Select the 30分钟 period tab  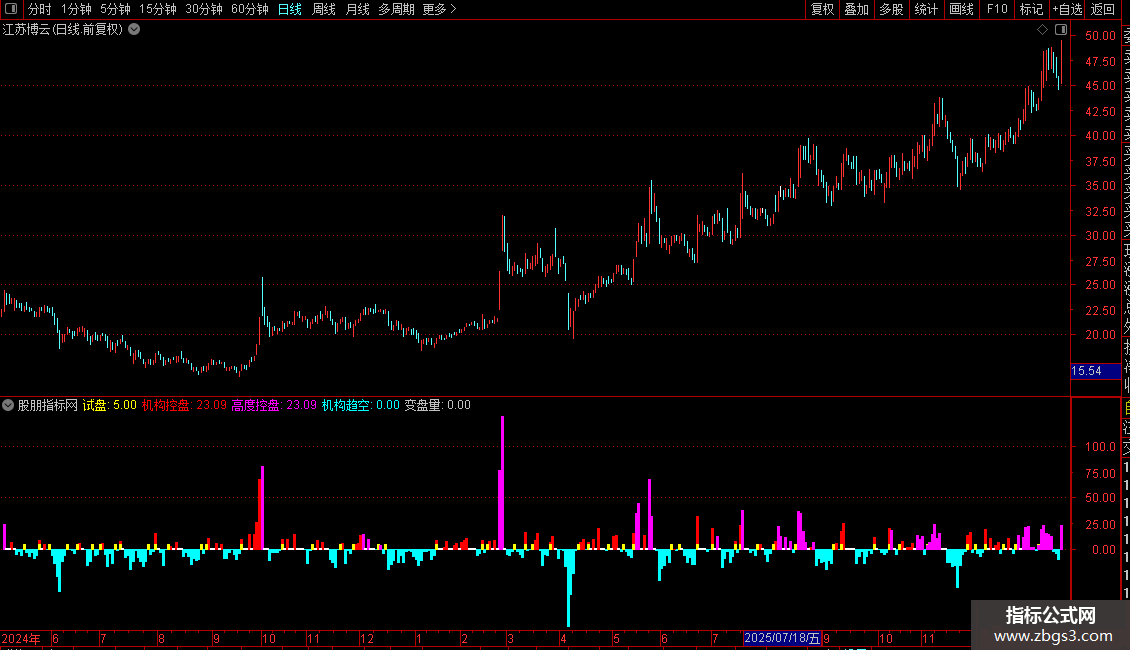204,9
